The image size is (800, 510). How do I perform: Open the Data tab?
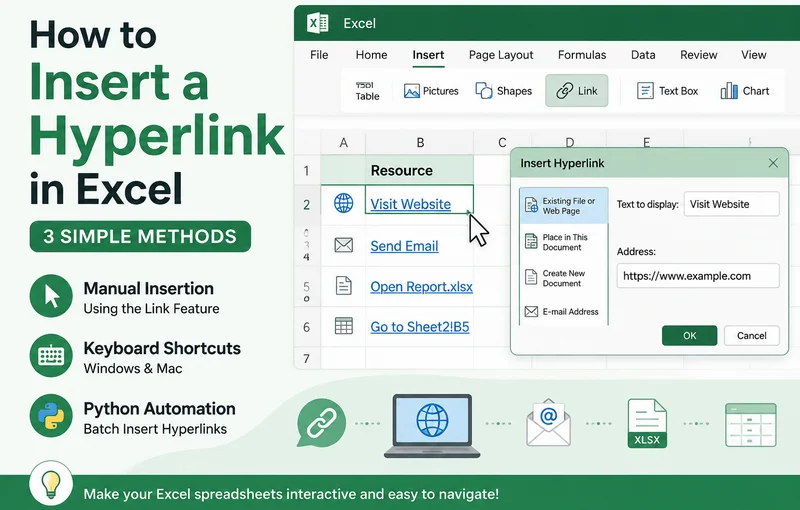(643, 55)
